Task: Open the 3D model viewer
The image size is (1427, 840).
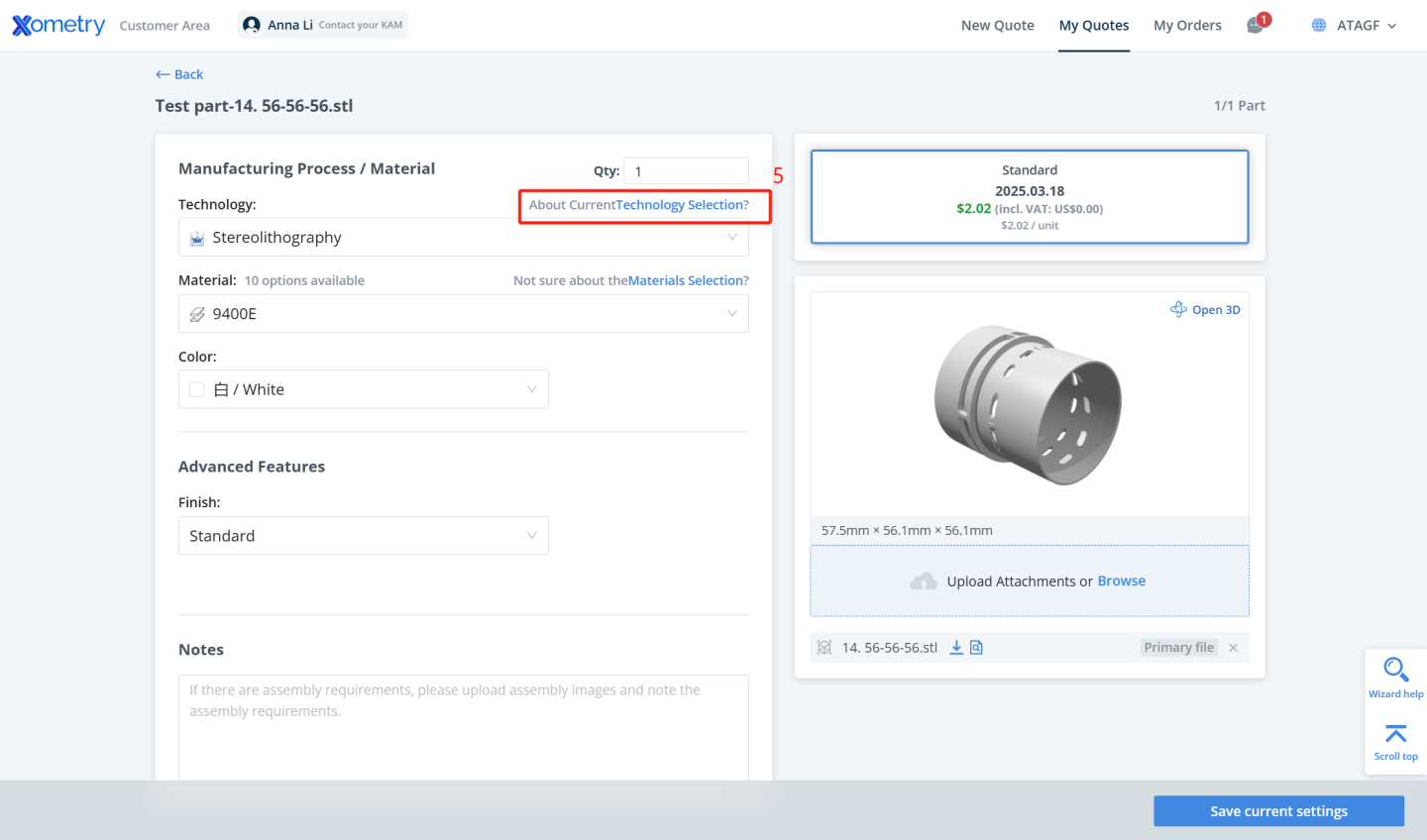Action: pyautogui.click(x=1205, y=309)
